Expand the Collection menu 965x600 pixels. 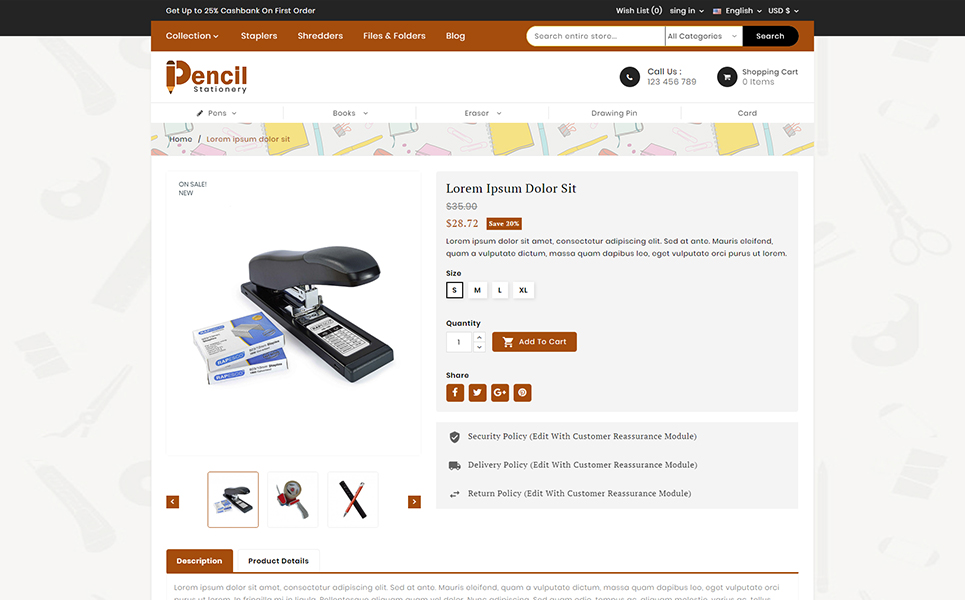pos(192,36)
